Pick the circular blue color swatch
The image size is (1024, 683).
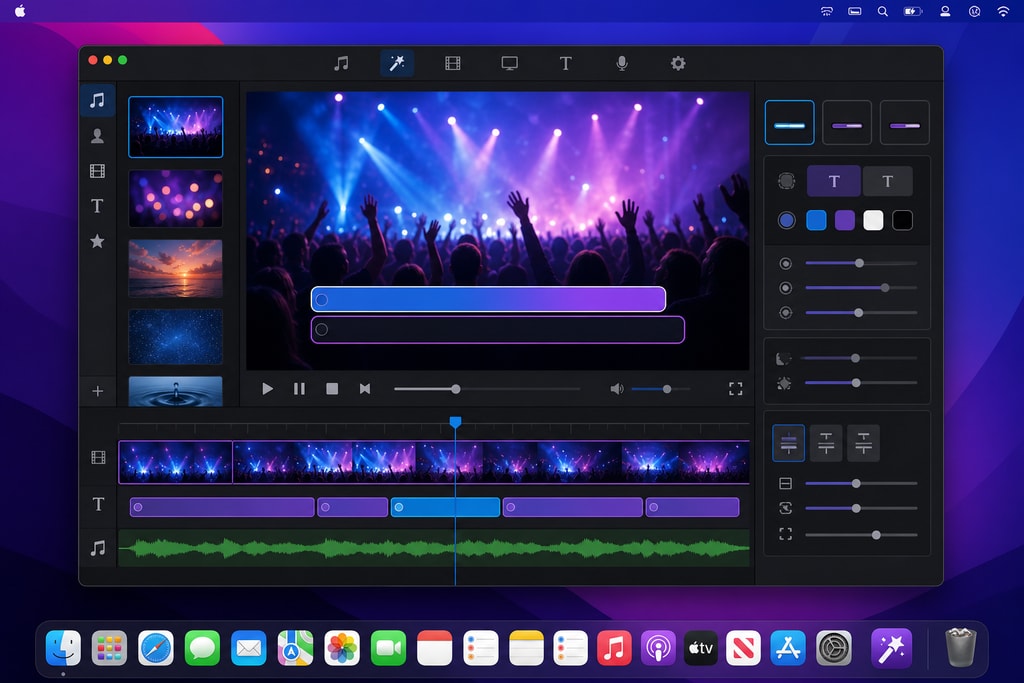click(x=786, y=221)
